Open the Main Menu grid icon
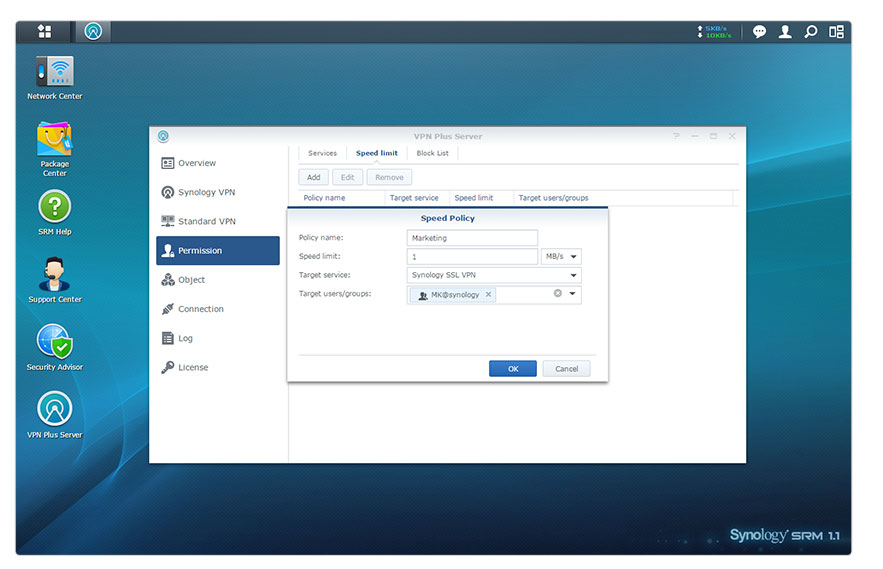Screen dimensions: 883x569 tap(44, 32)
